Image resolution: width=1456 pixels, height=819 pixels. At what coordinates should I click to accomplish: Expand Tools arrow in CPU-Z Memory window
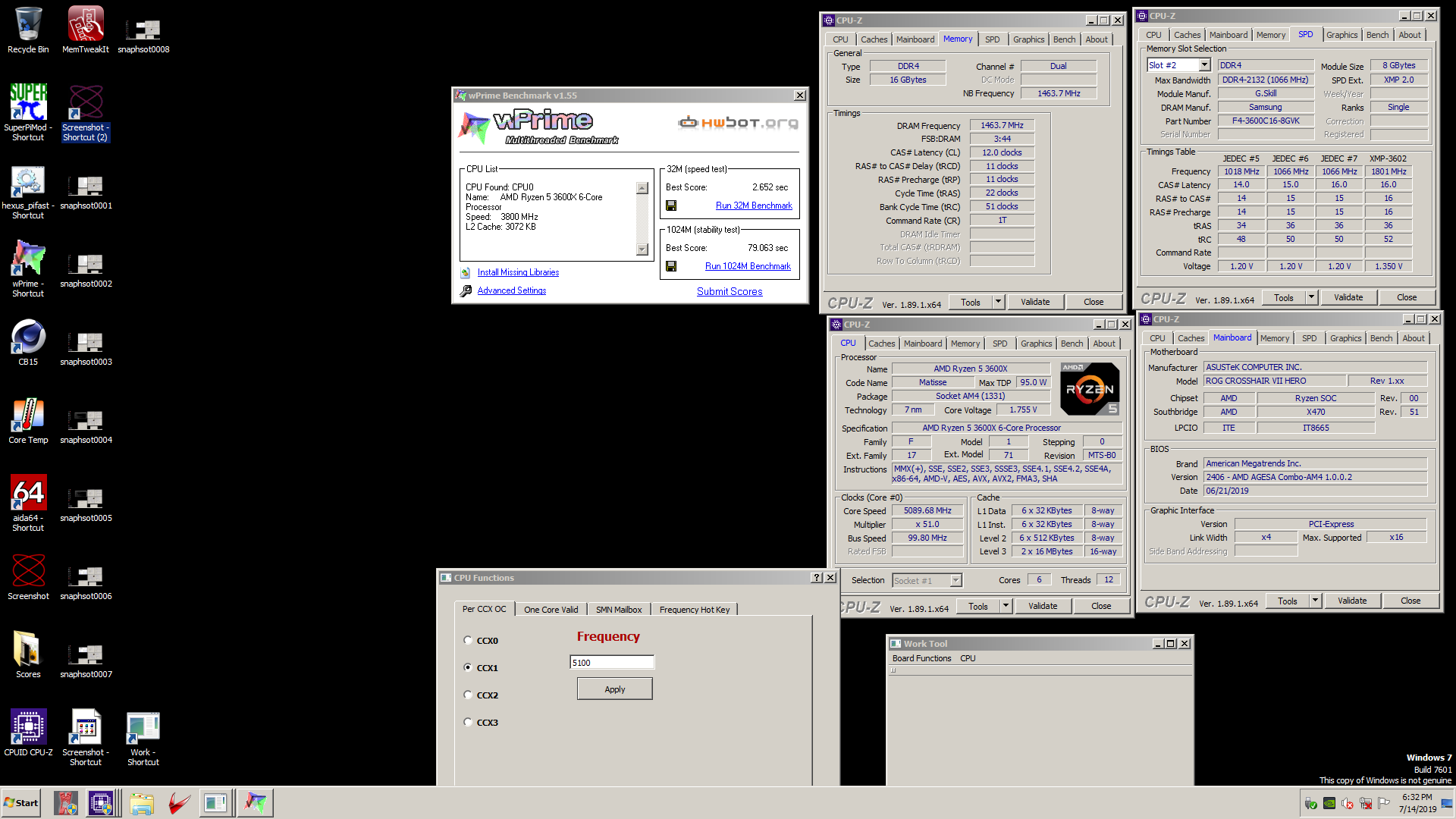pos(998,302)
